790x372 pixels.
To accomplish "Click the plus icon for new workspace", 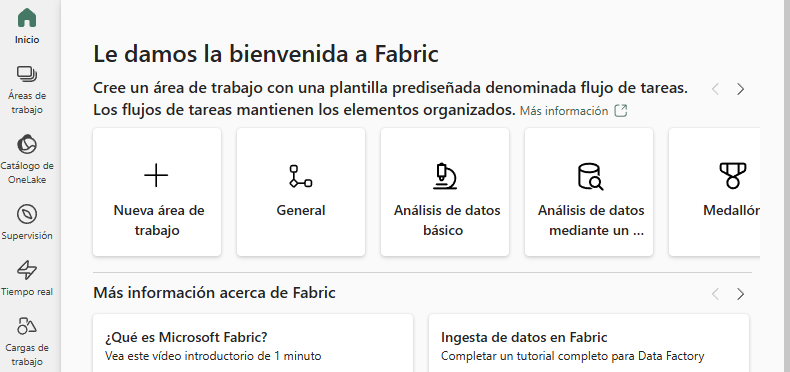I will (156, 176).
